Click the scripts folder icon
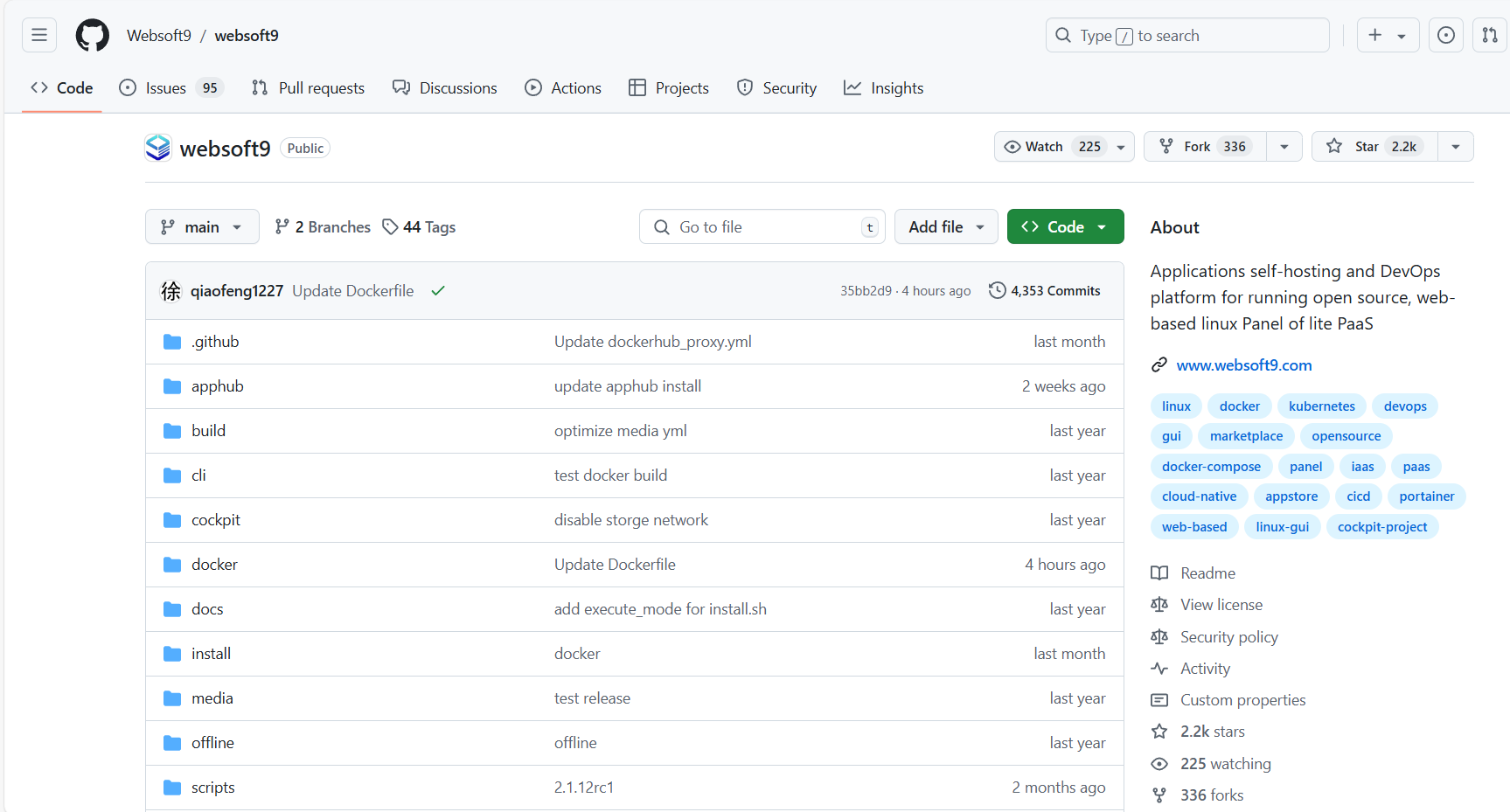The width and height of the screenshot is (1510, 812). pos(172,788)
